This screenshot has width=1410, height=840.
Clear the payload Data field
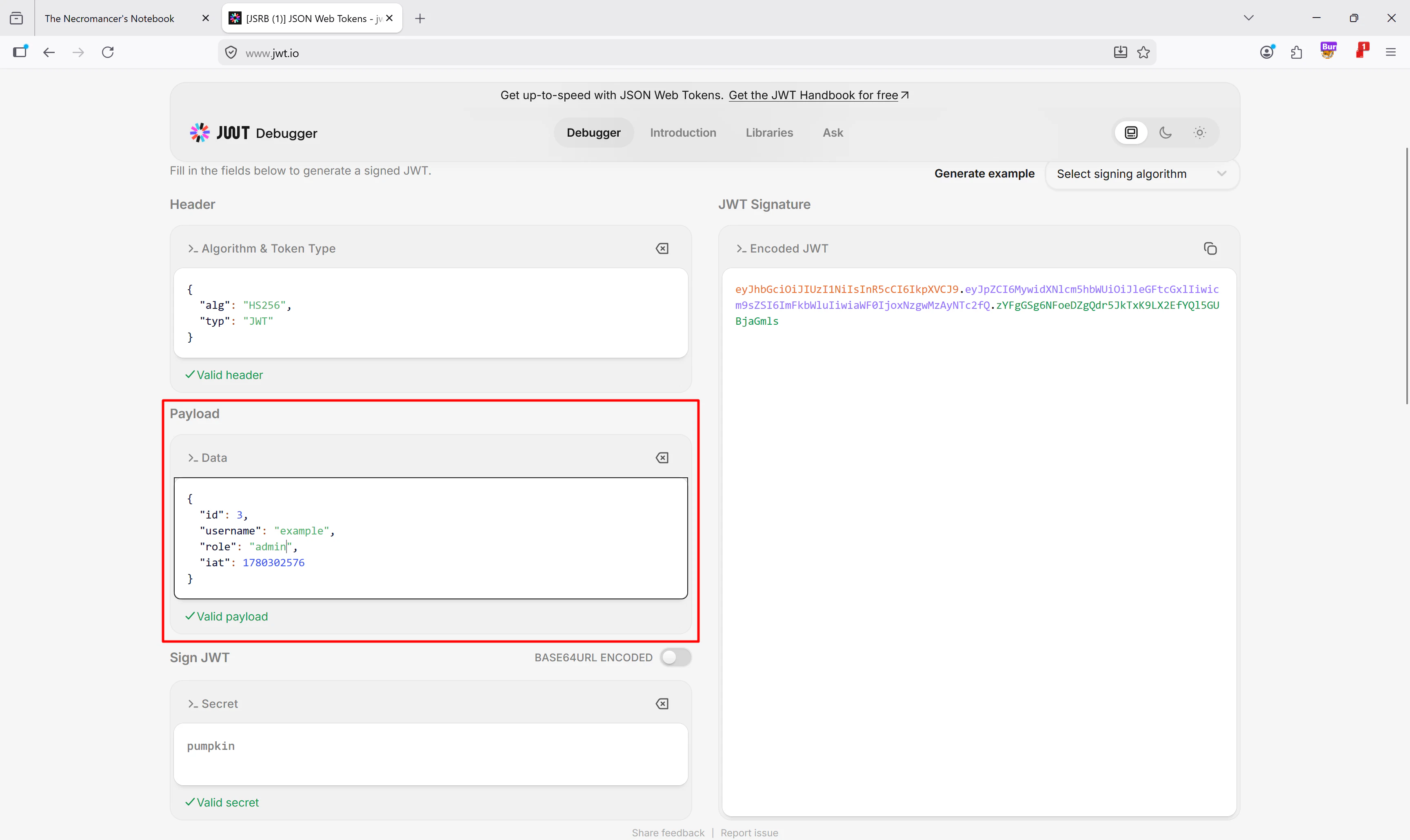pos(662,457)
